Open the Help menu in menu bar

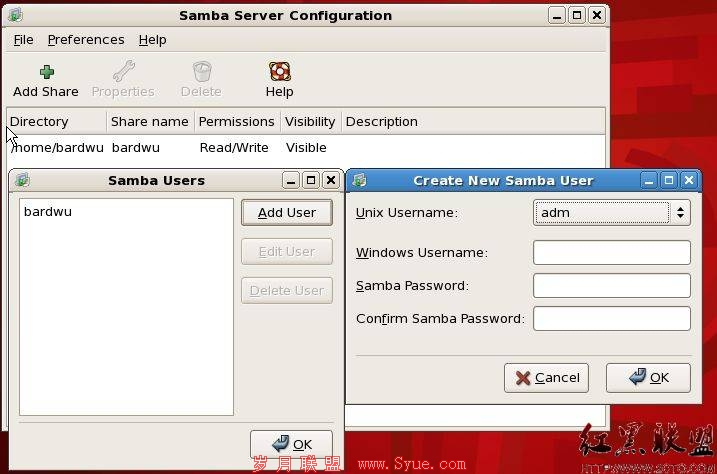pyautogui.click(x=152, y=40)
